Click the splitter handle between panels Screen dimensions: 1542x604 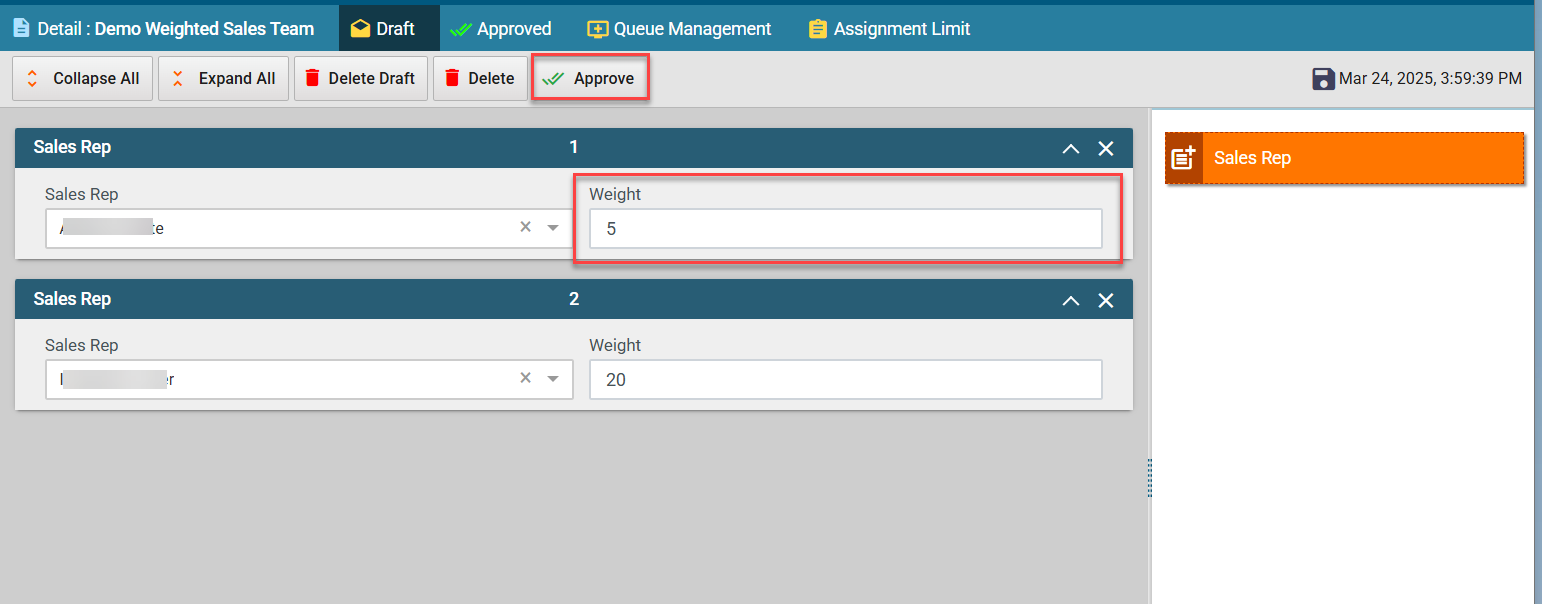pyautogui.click(x=1150, y=478)
